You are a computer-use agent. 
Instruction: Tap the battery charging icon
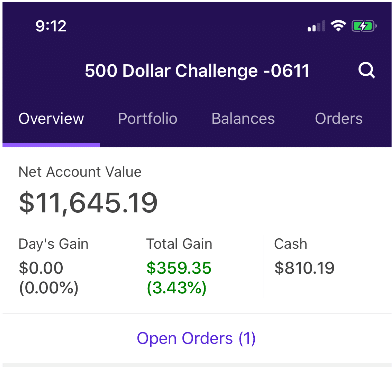click(x=364, y=26)
